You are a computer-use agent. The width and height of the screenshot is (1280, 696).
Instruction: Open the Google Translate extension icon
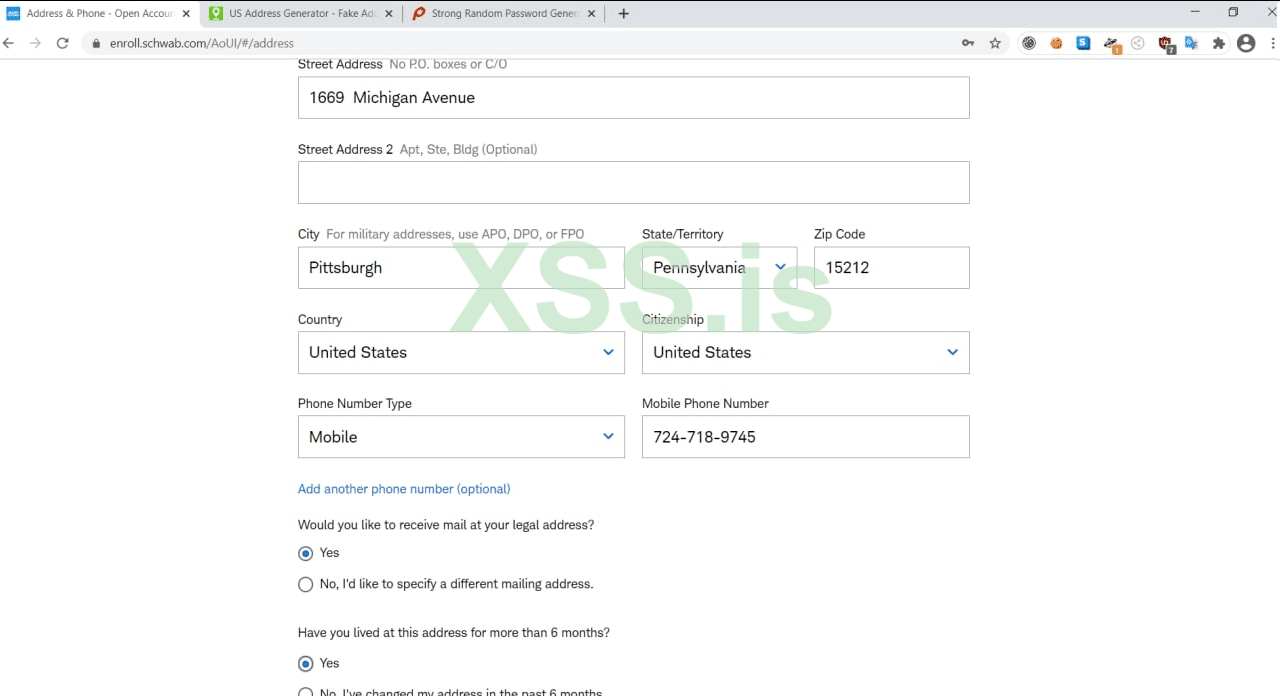tap(1192, 43)
